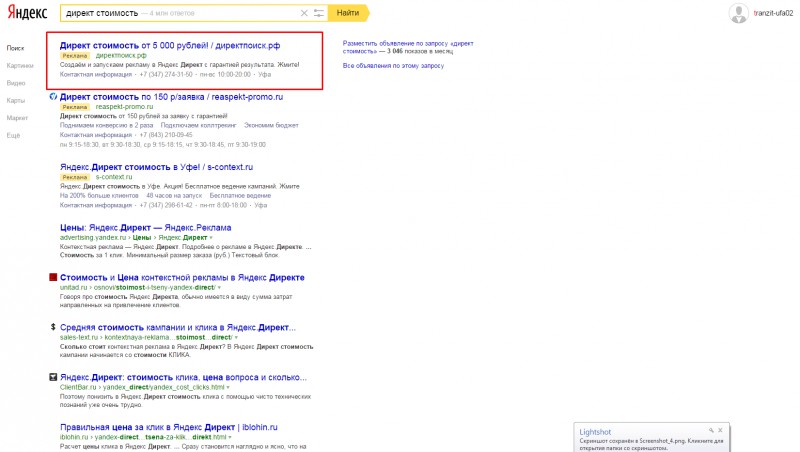Open the Яндекс logo homepage
Viewport: 800px width, 452px height.
[27, 13]
